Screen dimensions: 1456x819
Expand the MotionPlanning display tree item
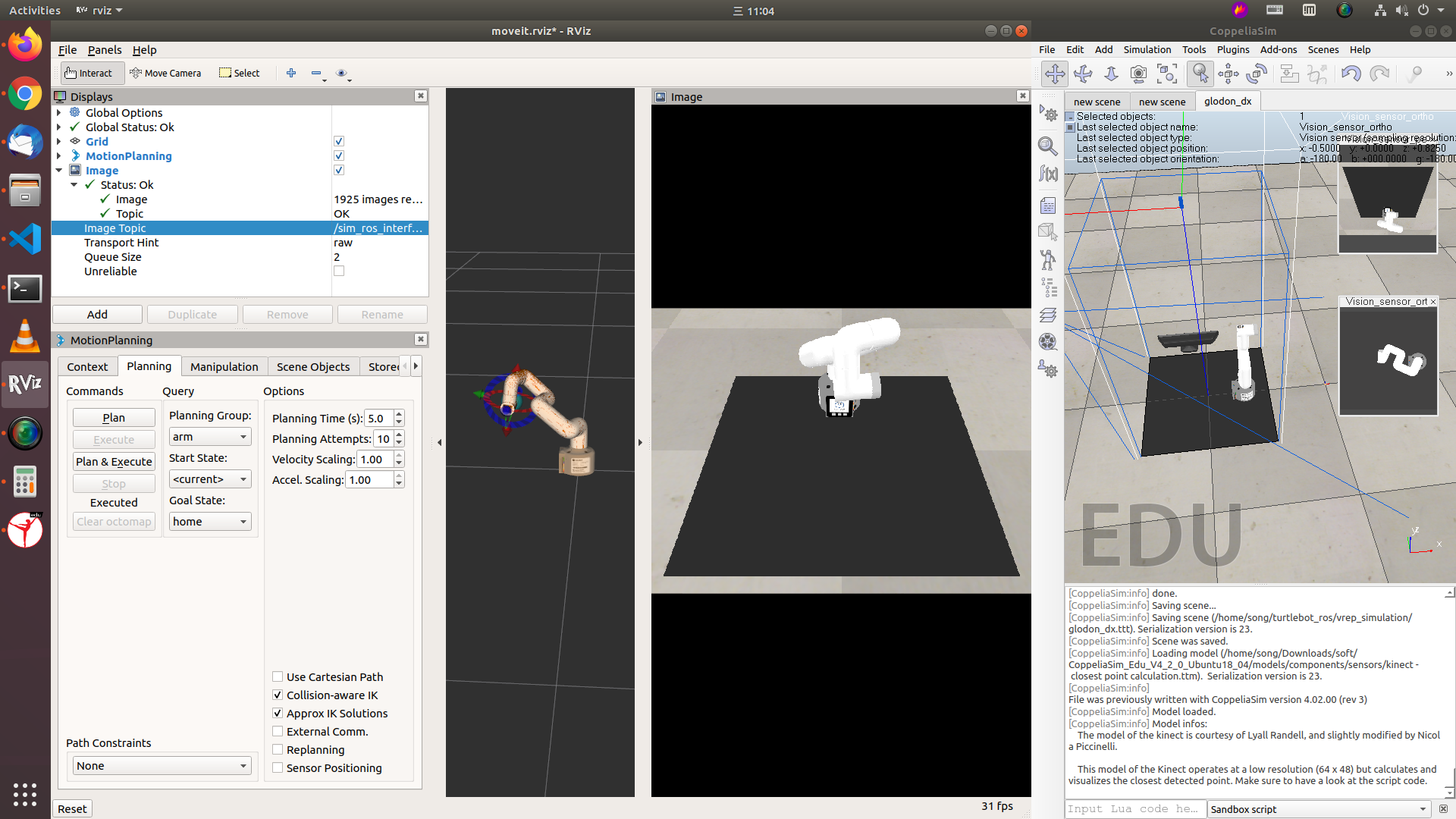click(x=59, y=155)
